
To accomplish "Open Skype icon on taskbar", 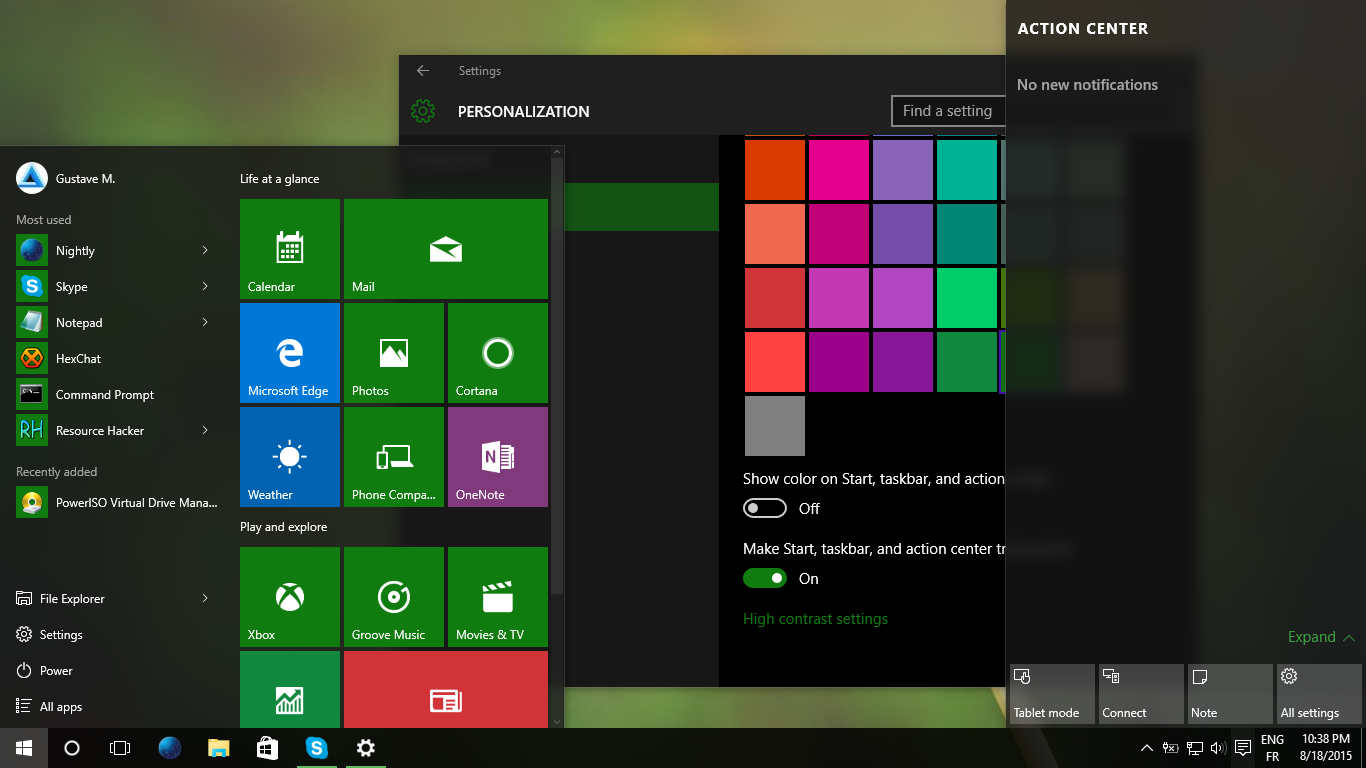I will (317, 748).
